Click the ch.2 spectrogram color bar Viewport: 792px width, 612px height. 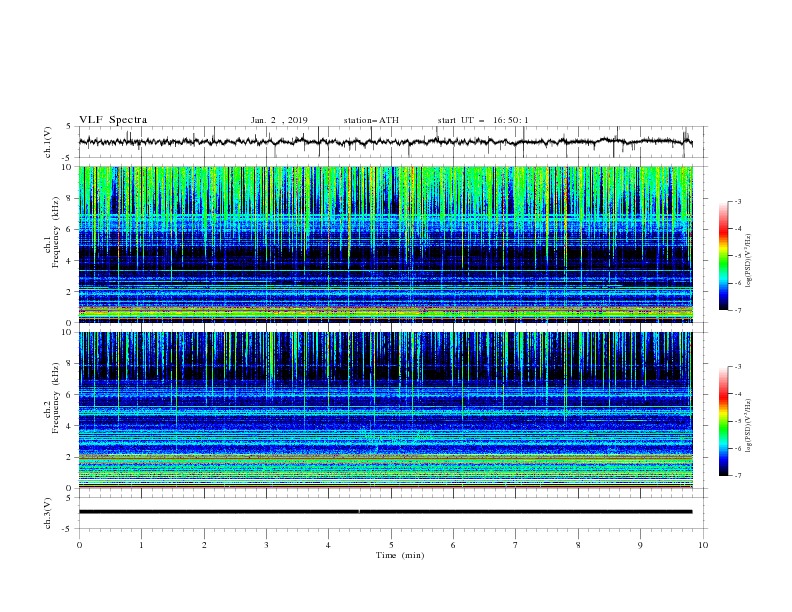click(x=724, y=421)
